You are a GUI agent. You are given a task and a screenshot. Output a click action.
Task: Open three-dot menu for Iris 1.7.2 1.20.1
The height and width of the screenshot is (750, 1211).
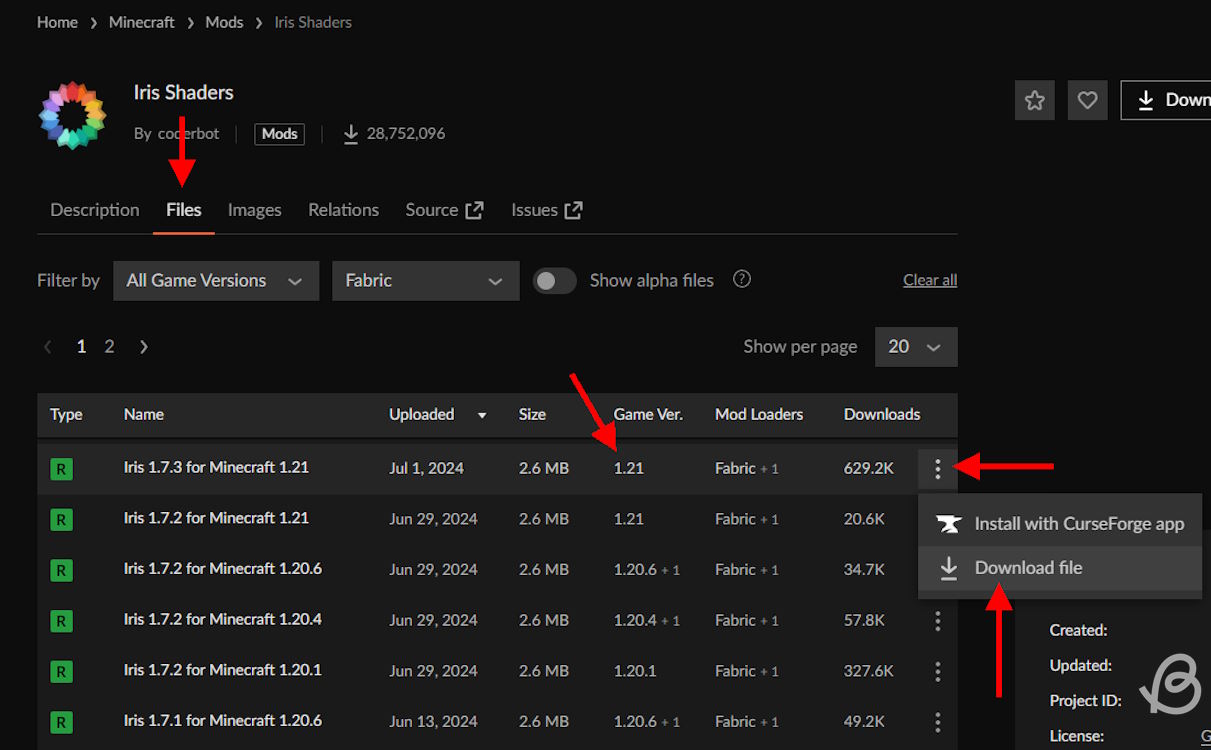(x=937, y=671)
